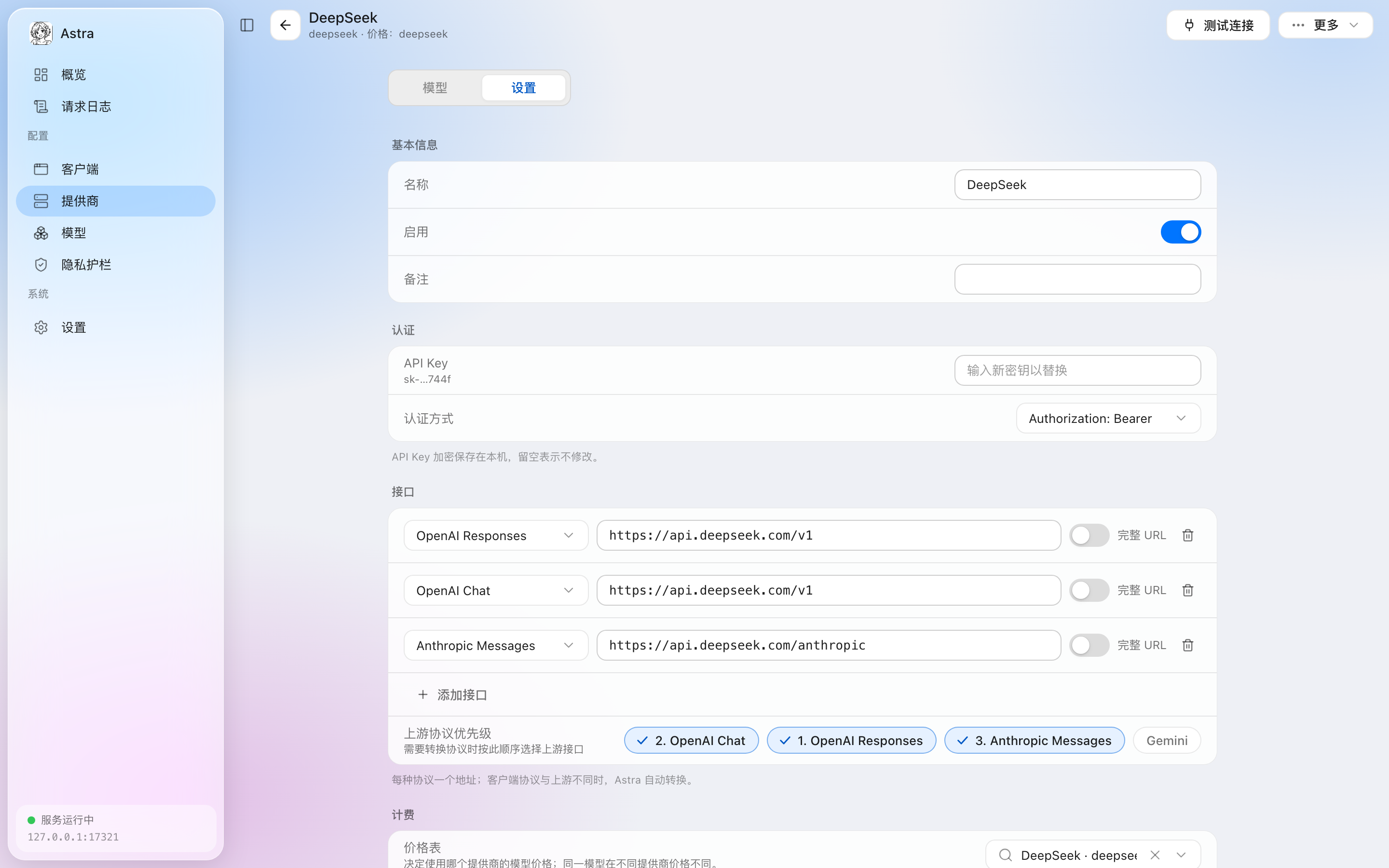This screenshot has width=1389, height=868.
Task: Toggle 完整 URL for Anthropic Messages
Action: coord(1089,645)
